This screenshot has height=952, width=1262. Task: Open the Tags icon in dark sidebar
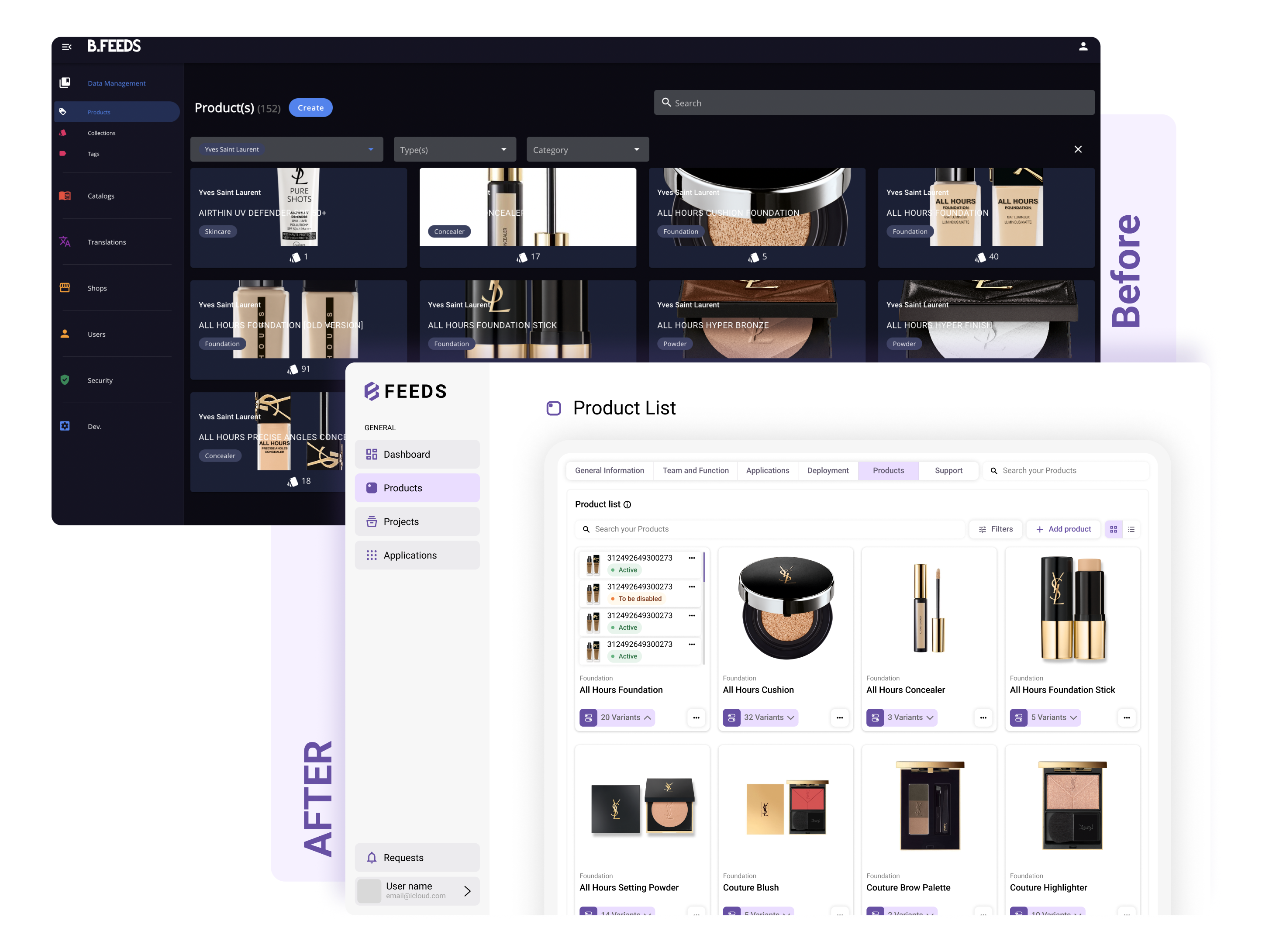click(63, 153)
